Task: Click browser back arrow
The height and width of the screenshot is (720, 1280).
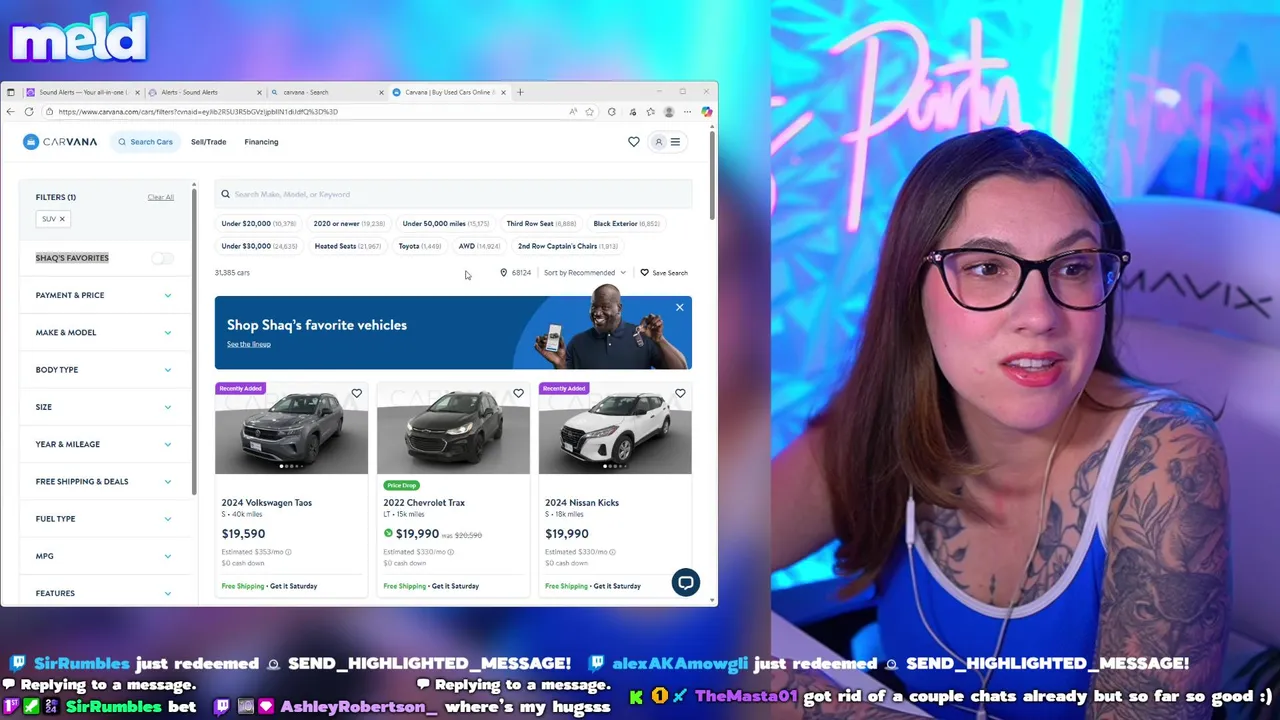Action: tap(11, 112)
